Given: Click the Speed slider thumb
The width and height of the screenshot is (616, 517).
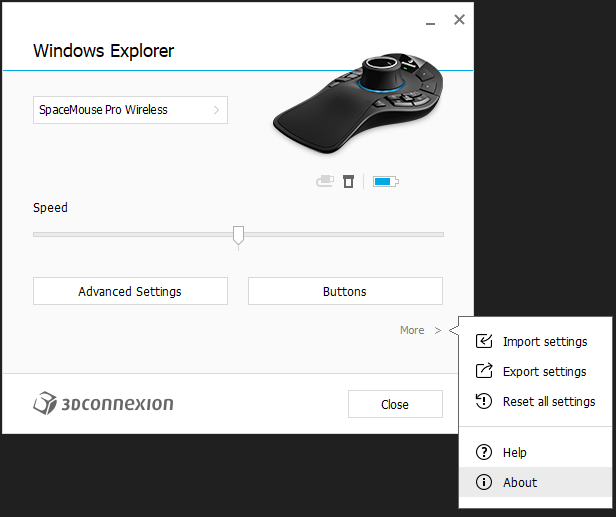Looking at the screenshot, I should click(x=238, y=236).
